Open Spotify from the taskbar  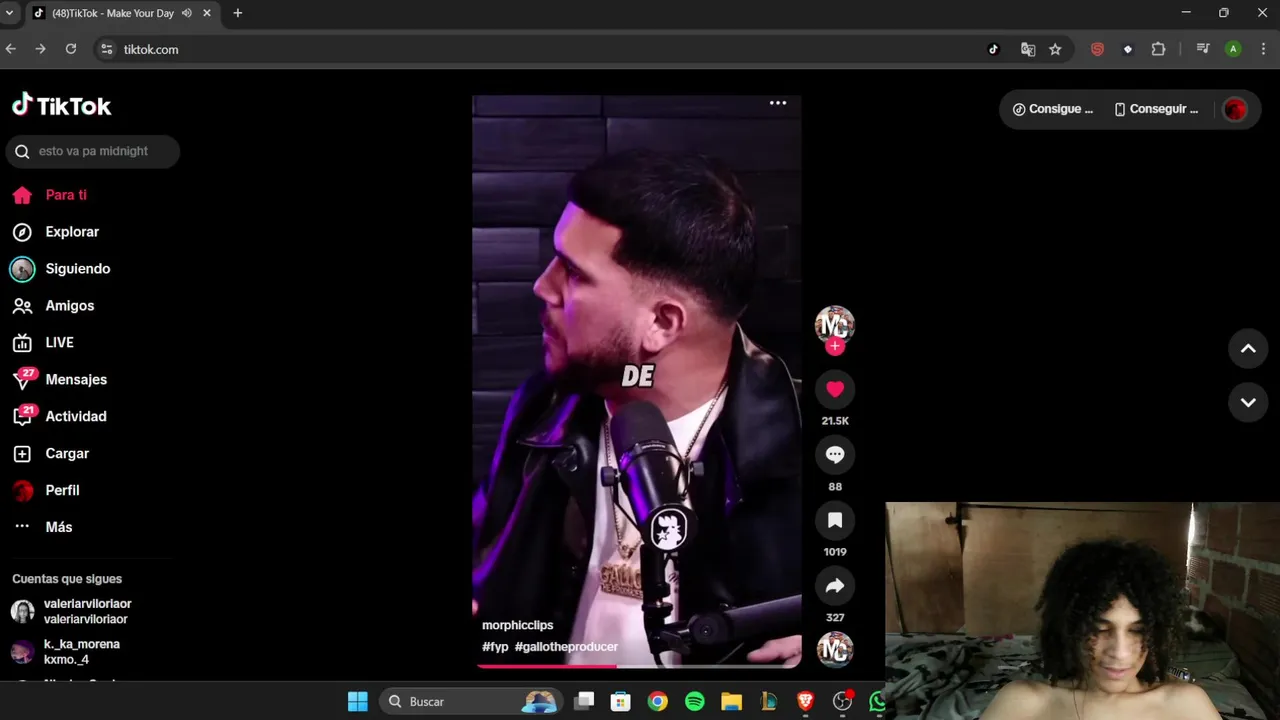(695, 702)
